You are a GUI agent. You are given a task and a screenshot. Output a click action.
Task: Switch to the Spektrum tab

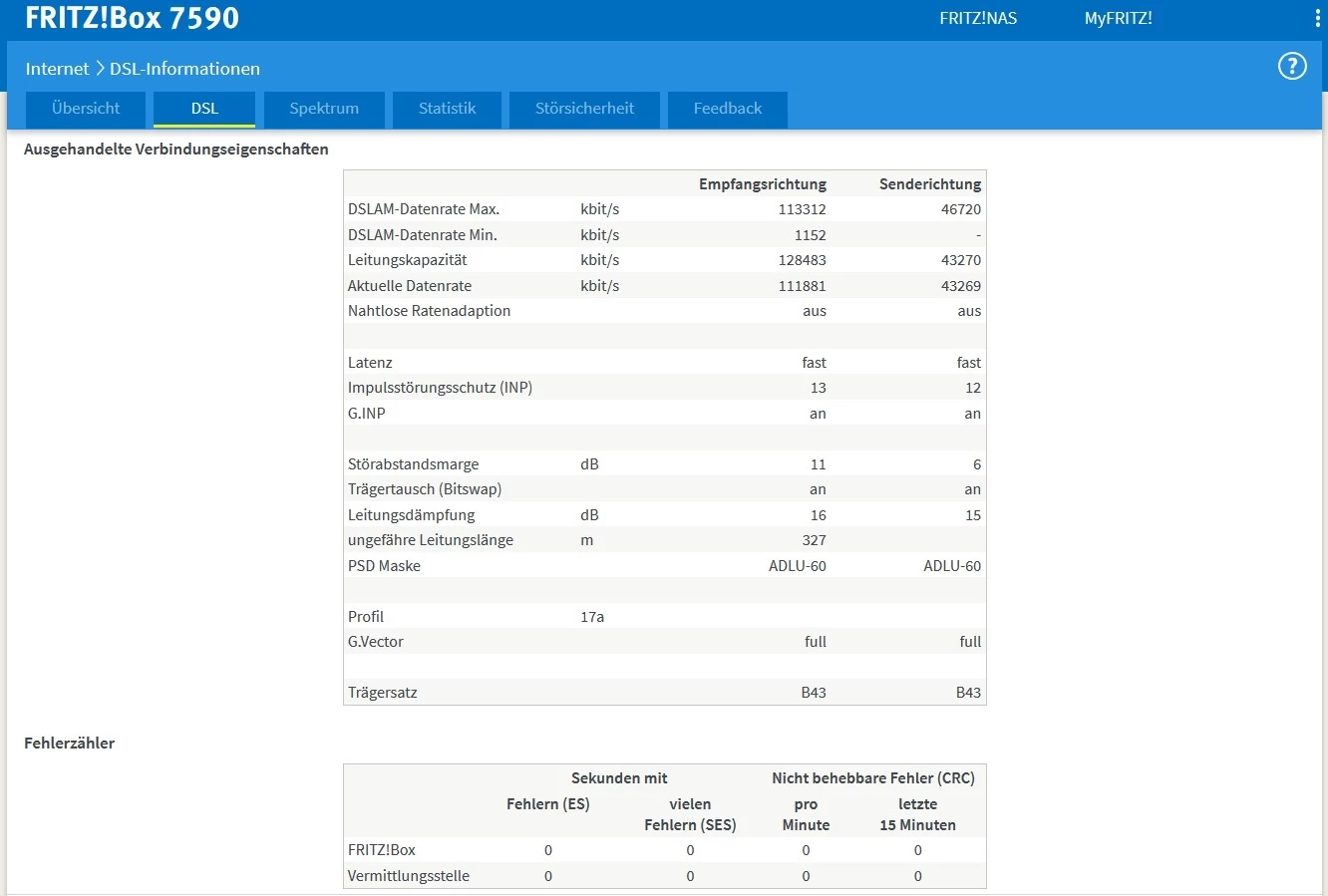coord(324,109)
